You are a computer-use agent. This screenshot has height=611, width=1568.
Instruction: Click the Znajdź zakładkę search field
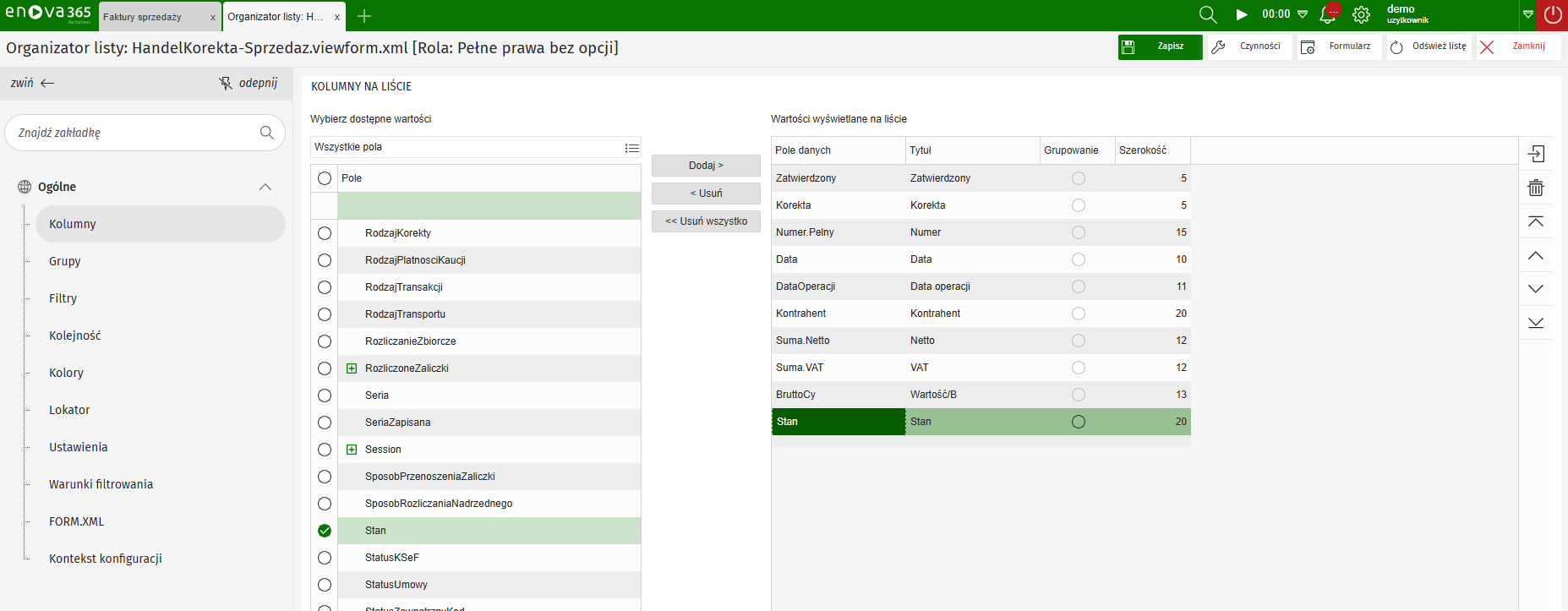coord(135,133)
